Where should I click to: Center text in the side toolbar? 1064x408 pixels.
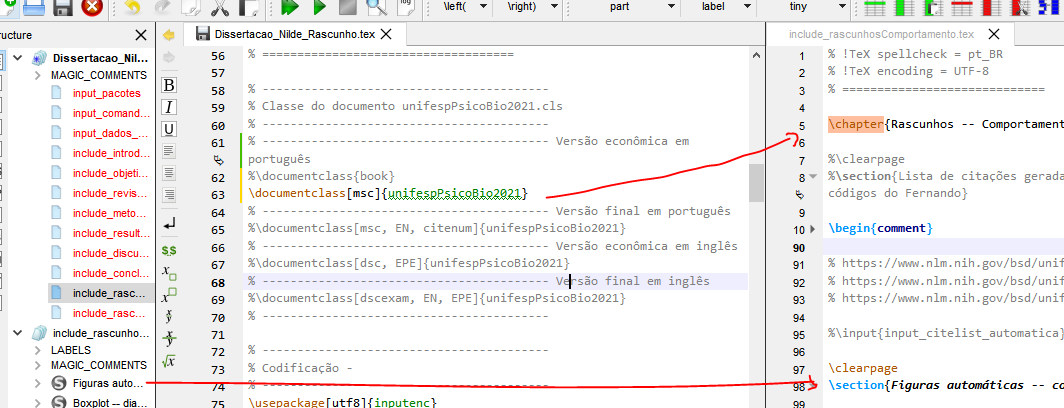pyautogui.click(x=169, y=172)
